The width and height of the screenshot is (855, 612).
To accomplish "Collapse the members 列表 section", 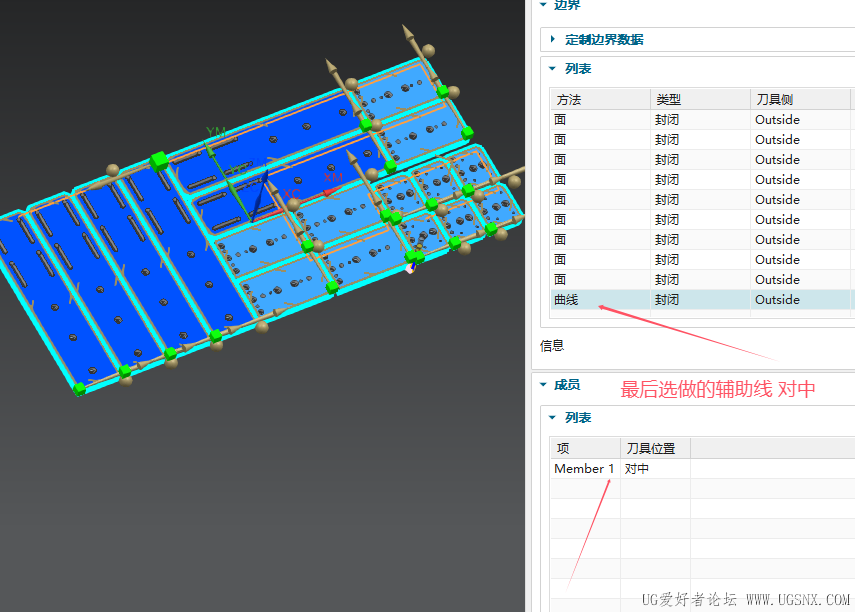I will coord(552,418).
